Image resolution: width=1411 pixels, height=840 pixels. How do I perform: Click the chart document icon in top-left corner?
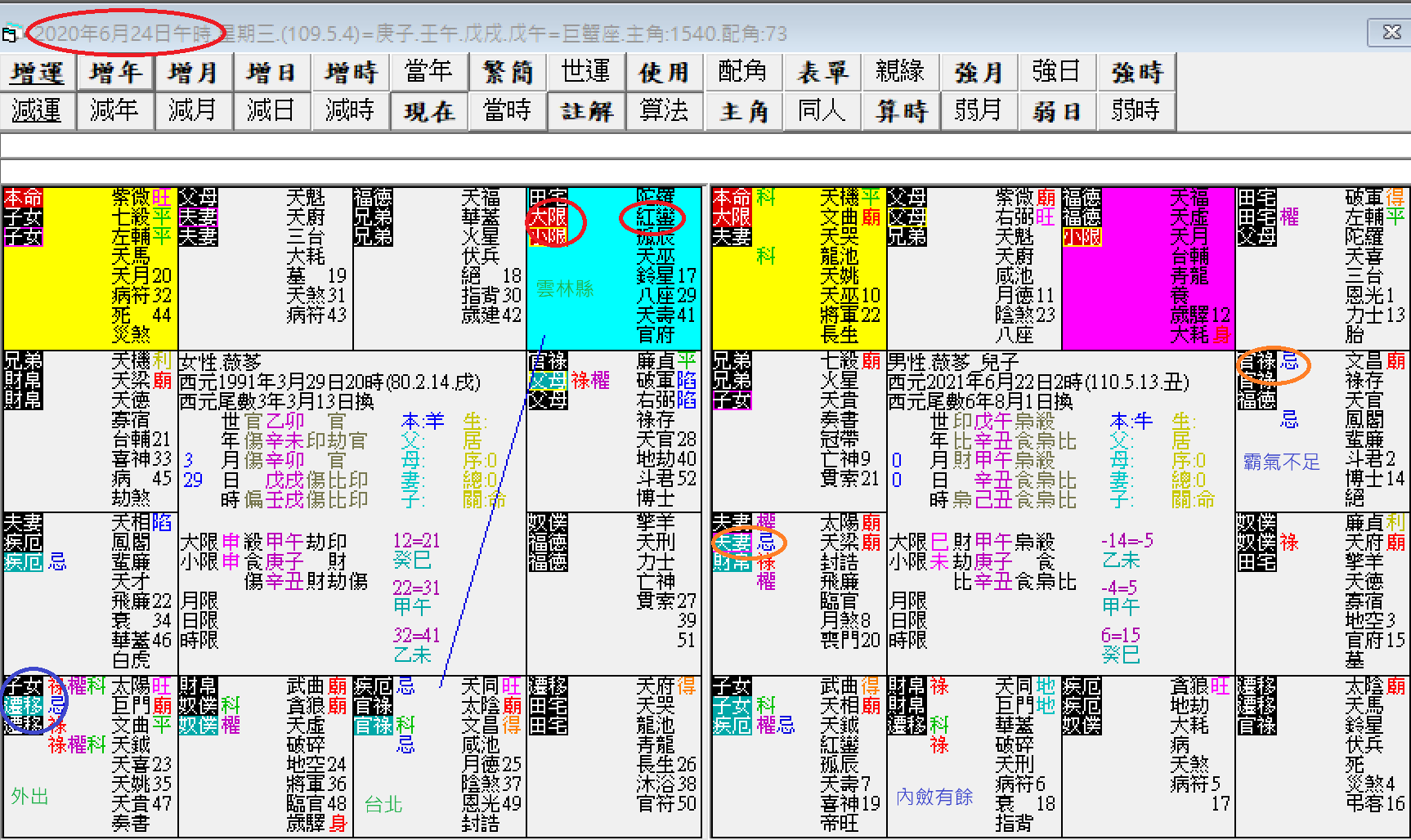tap(11, 34)
